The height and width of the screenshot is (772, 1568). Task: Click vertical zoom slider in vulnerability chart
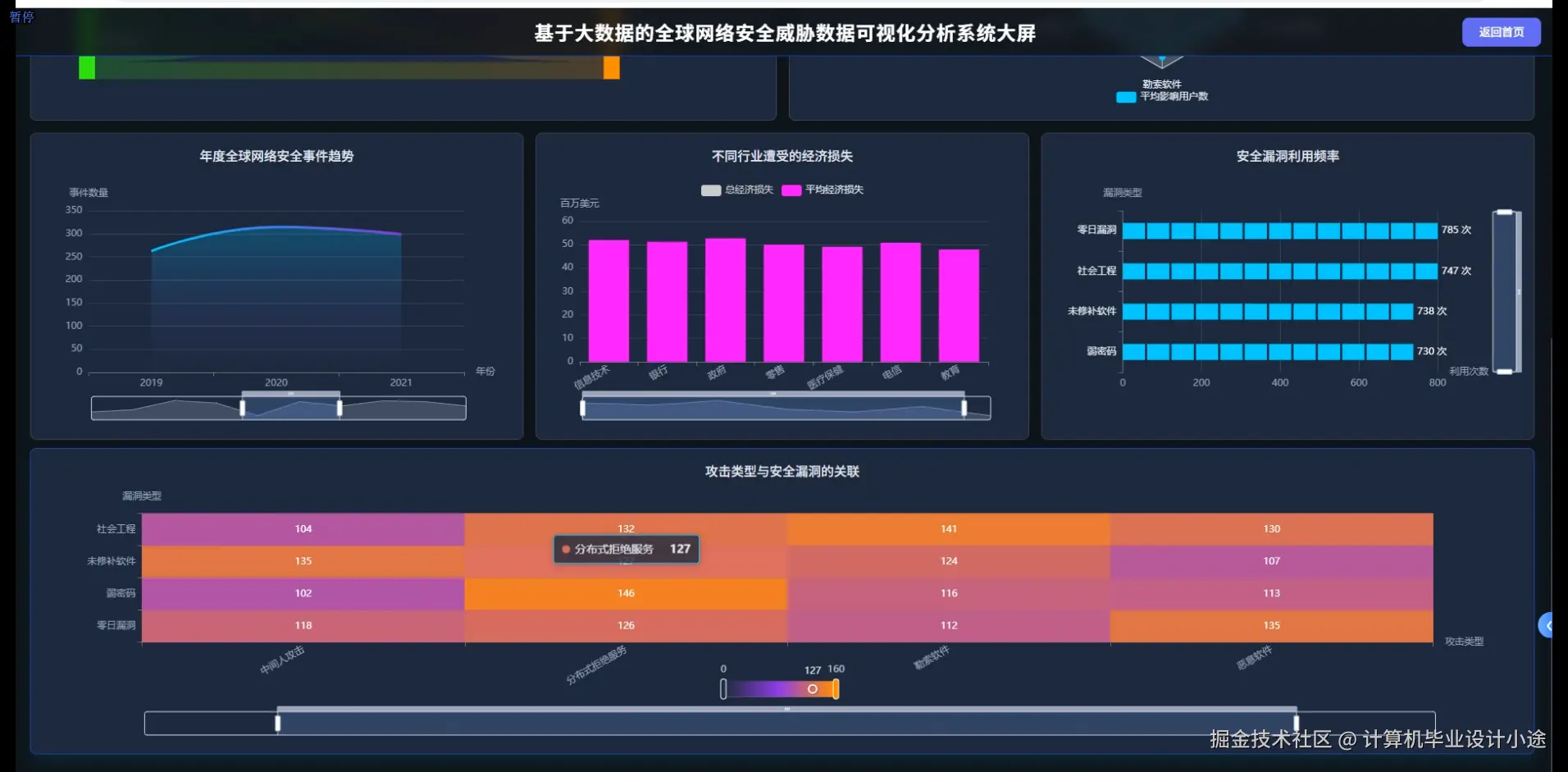(x=1505, y=291)
